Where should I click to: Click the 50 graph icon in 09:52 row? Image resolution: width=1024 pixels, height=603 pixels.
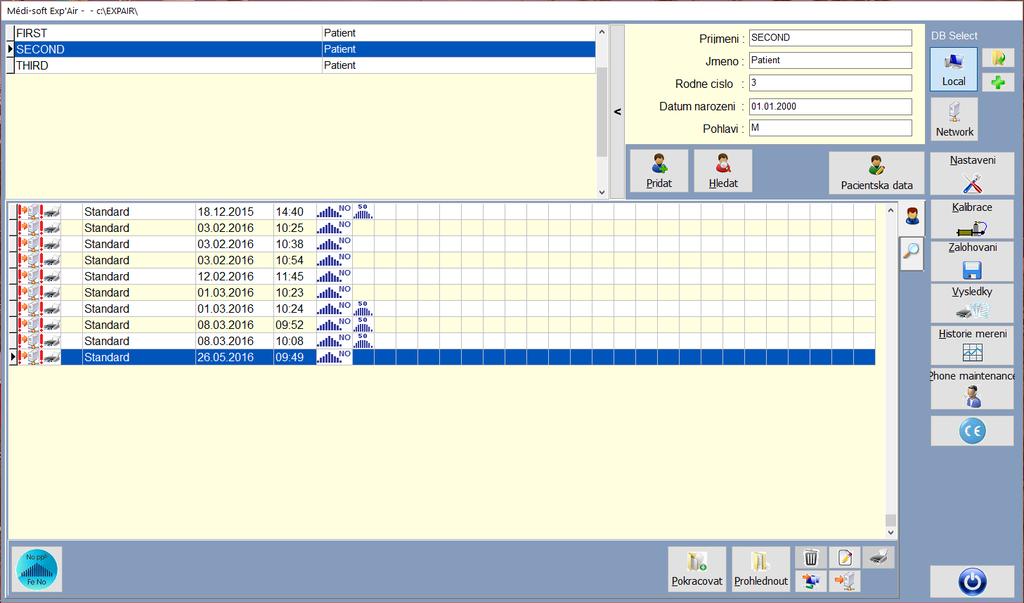click(x=363, y=325)
